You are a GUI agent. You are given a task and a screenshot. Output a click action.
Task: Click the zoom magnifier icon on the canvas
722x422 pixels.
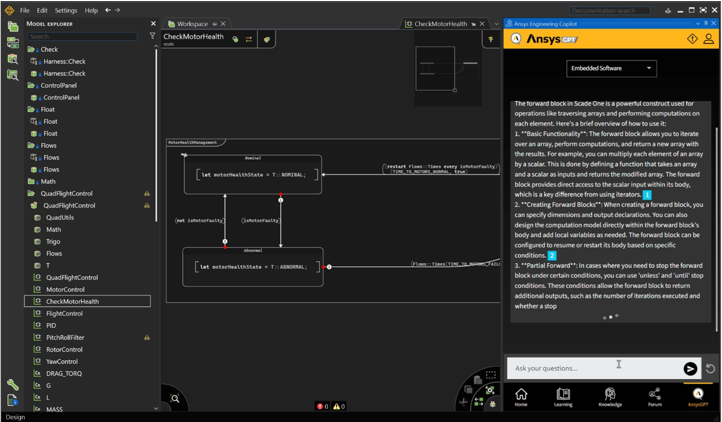coord(175,399)
